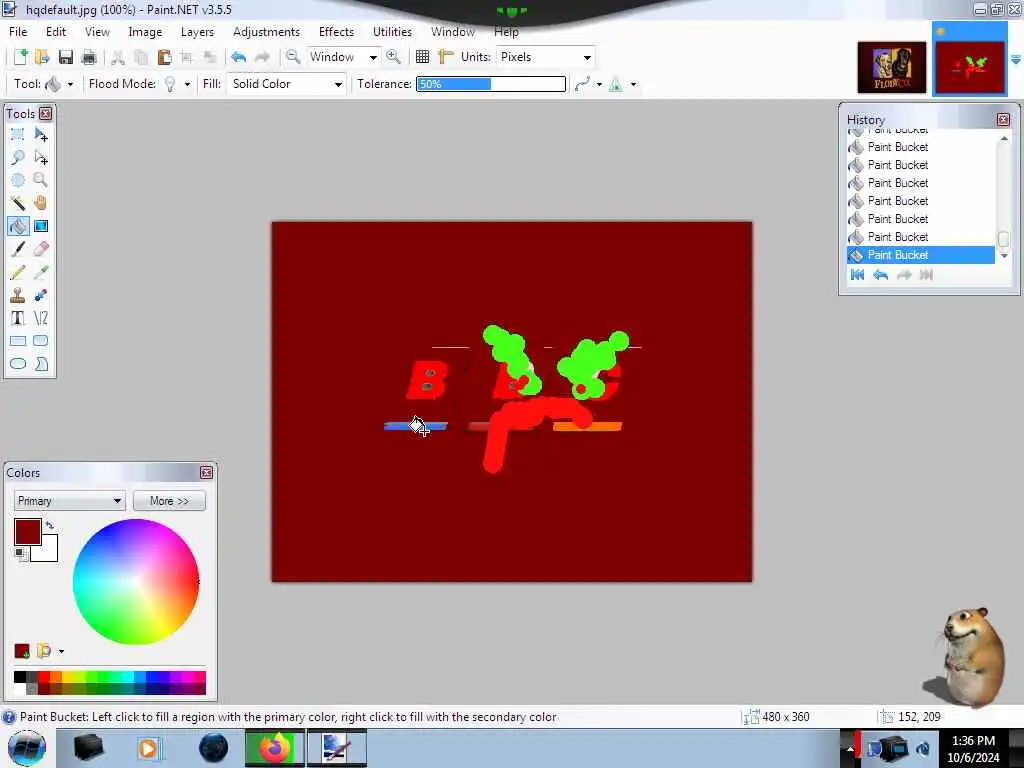This screenshot has width=1024, height=768.
Task: Open the Primary color selector dropdown
Action: (x=69, y=501)
